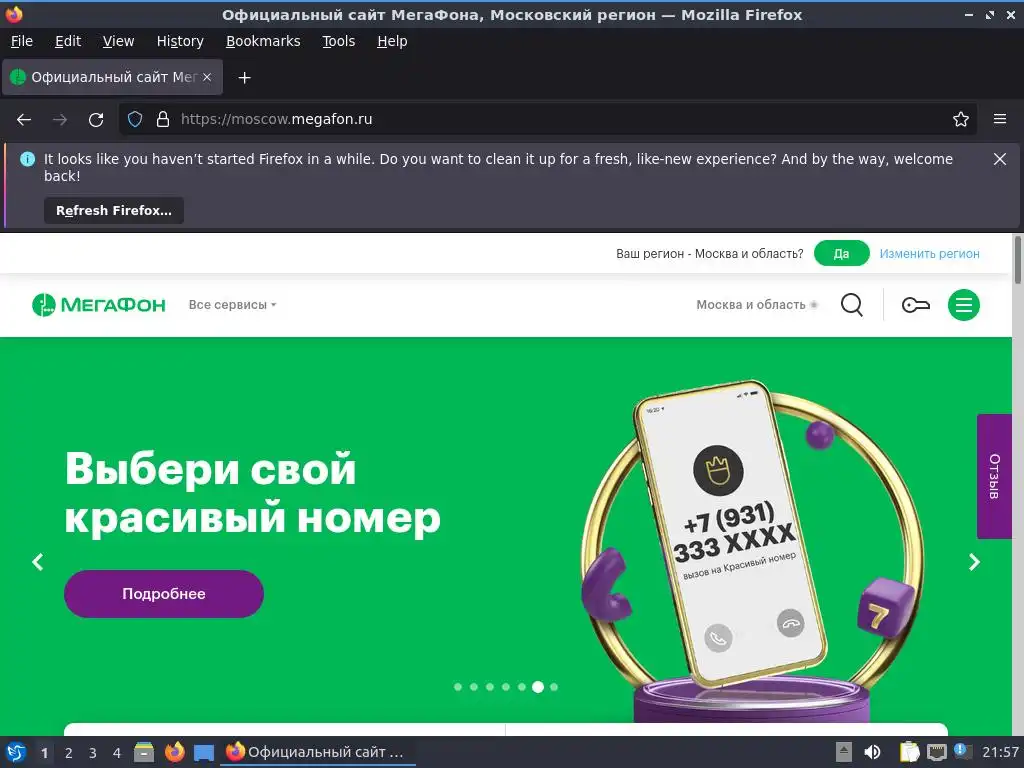The image size is (1024, 768).
Task: Switch to virtual desktop 2
Action: (x=69, y=753)
